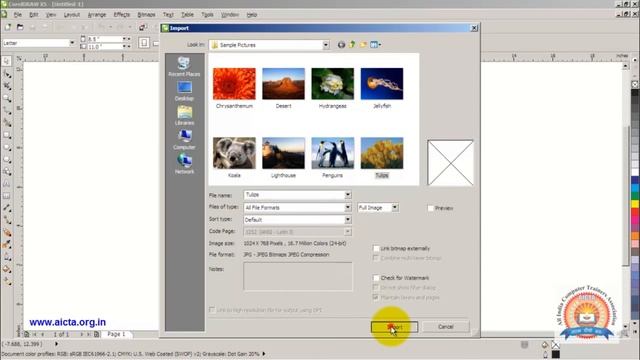This screenshot has width=640, height=360.
Task: Switch to Page 1 tab
Action: pos(116,334)
